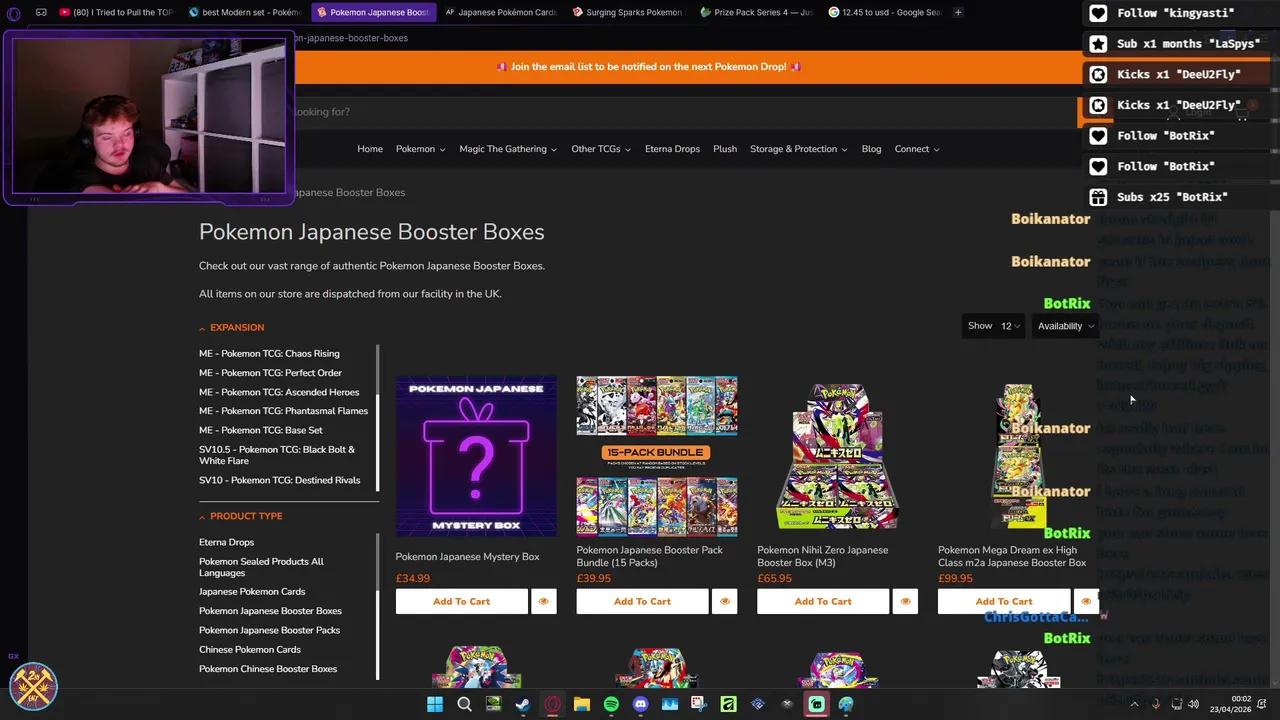This screenshot has width=1280, height=720.
Task: Switch to the 'Prize Pack Series 4' tab
Action: point(756,13)
